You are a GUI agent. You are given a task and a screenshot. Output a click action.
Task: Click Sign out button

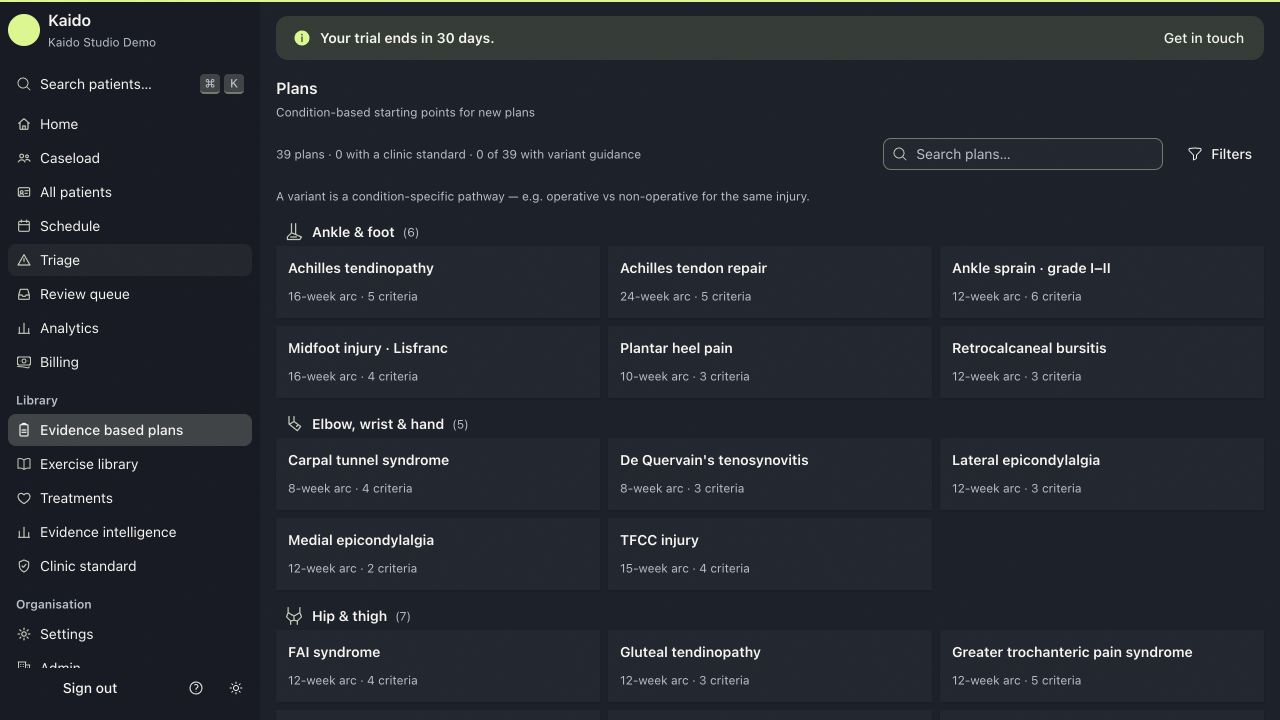[x=90, y=688]
